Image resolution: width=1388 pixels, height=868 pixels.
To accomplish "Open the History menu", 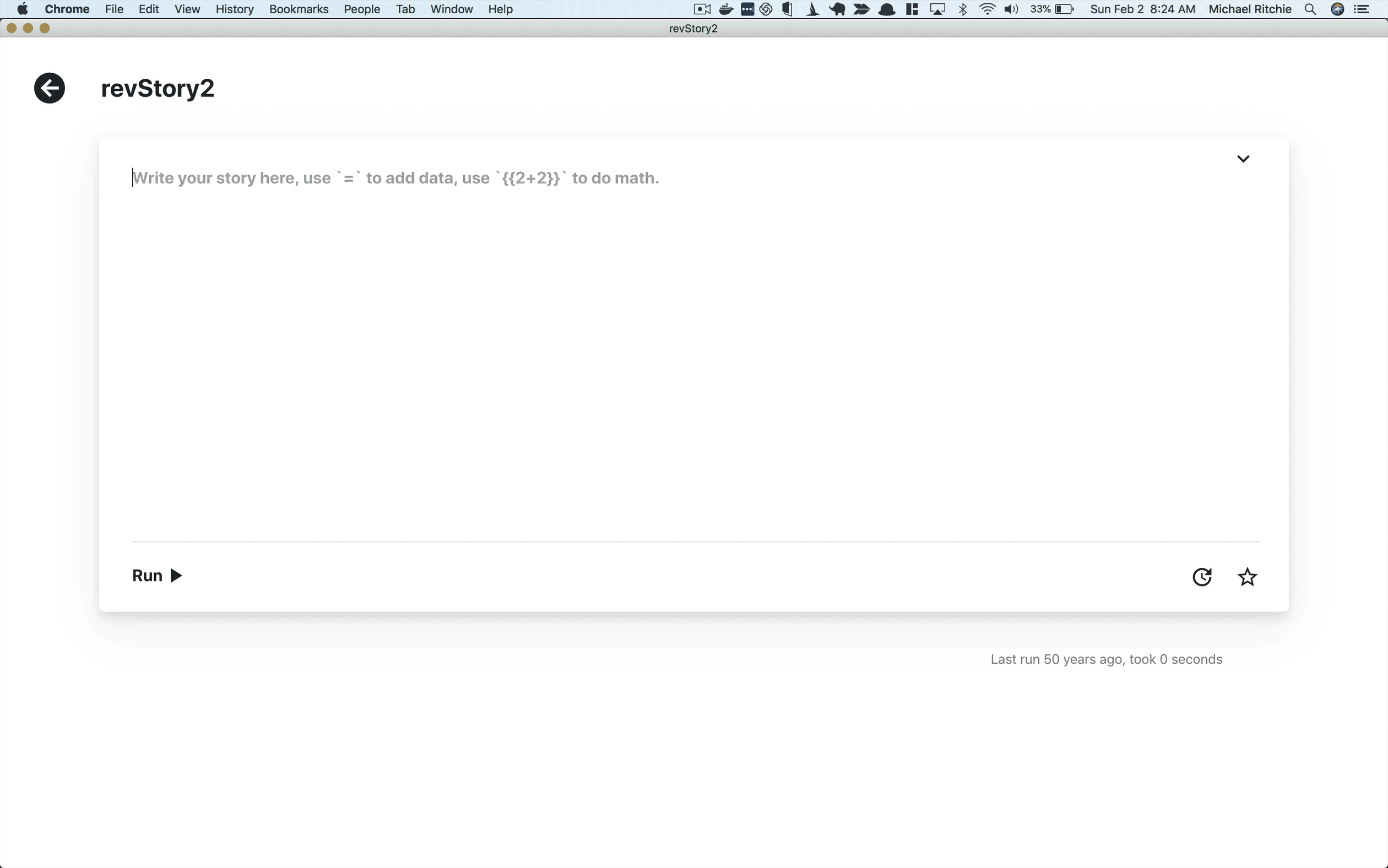I will (234, 9).
